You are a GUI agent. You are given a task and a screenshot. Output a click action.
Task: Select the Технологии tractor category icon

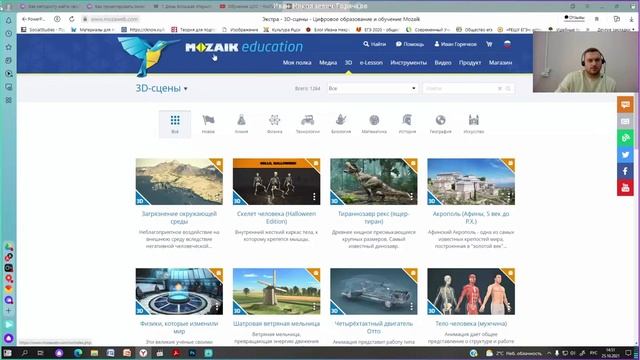point(307,124)
